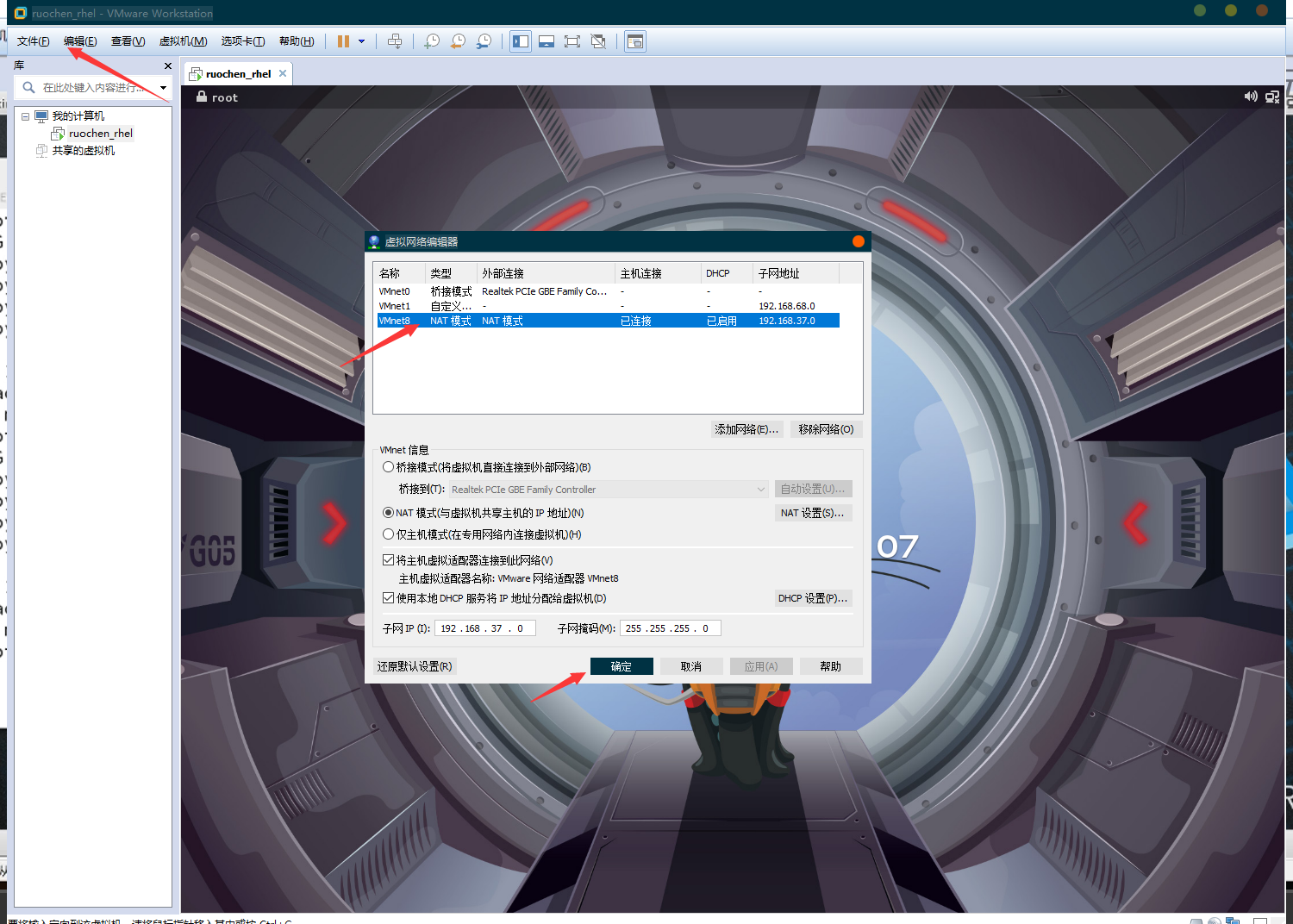
Task: Click the 应用(A) apply button
Action: 761,666
